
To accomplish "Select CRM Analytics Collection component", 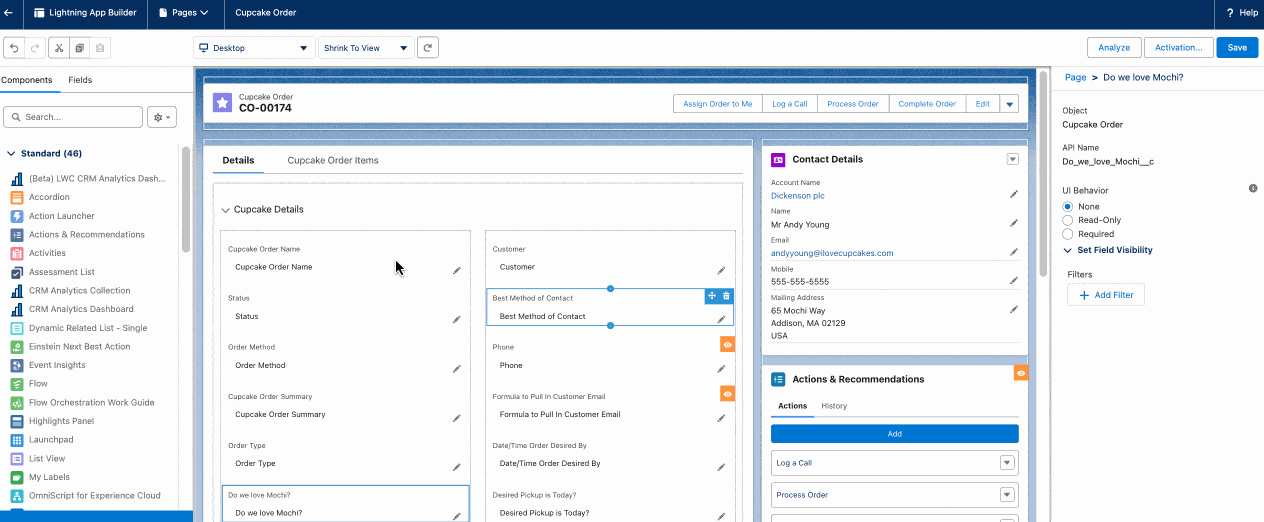I will tap(80, 291).
